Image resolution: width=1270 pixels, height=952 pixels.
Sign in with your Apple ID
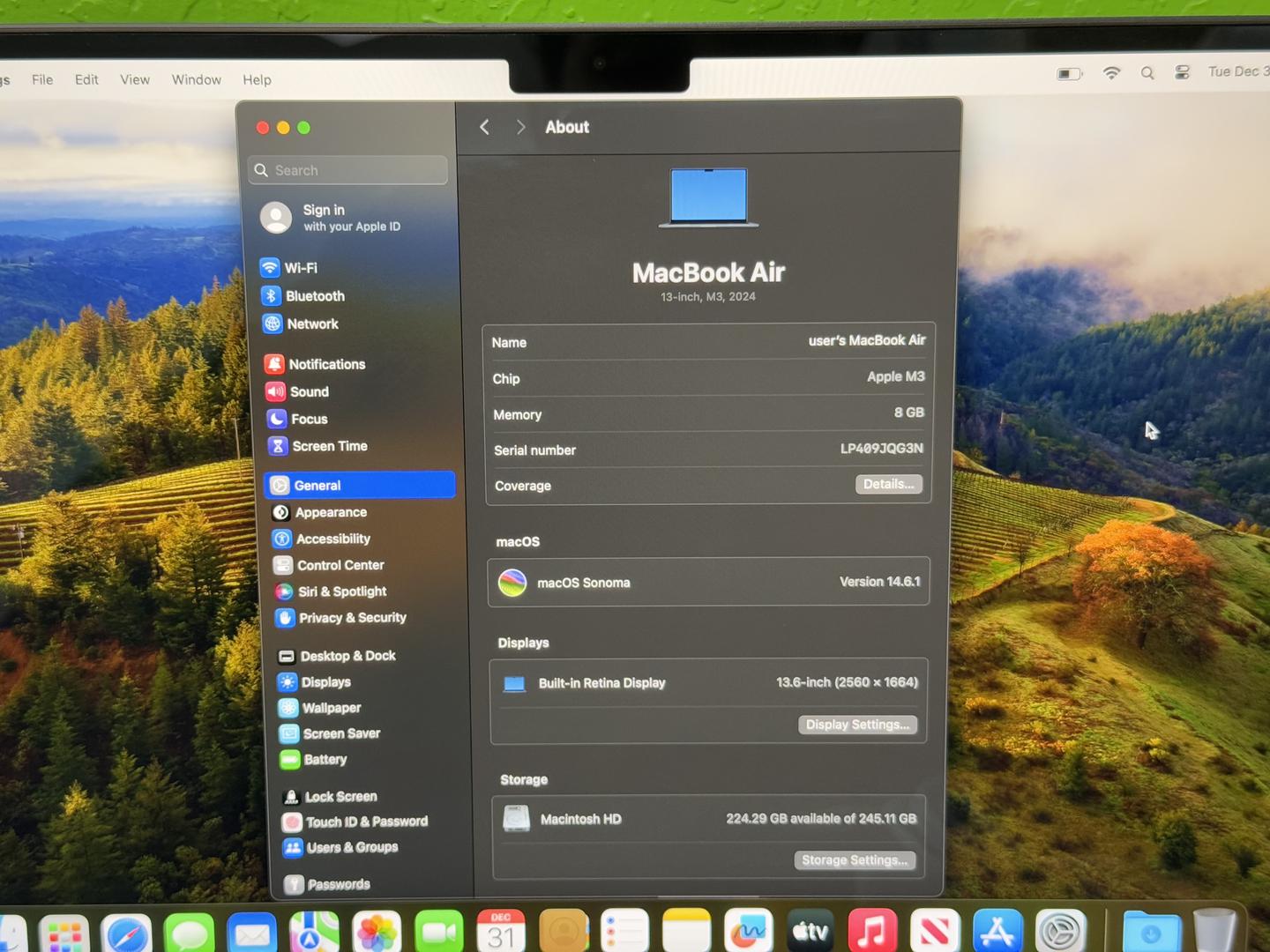[x=331, y=217]
